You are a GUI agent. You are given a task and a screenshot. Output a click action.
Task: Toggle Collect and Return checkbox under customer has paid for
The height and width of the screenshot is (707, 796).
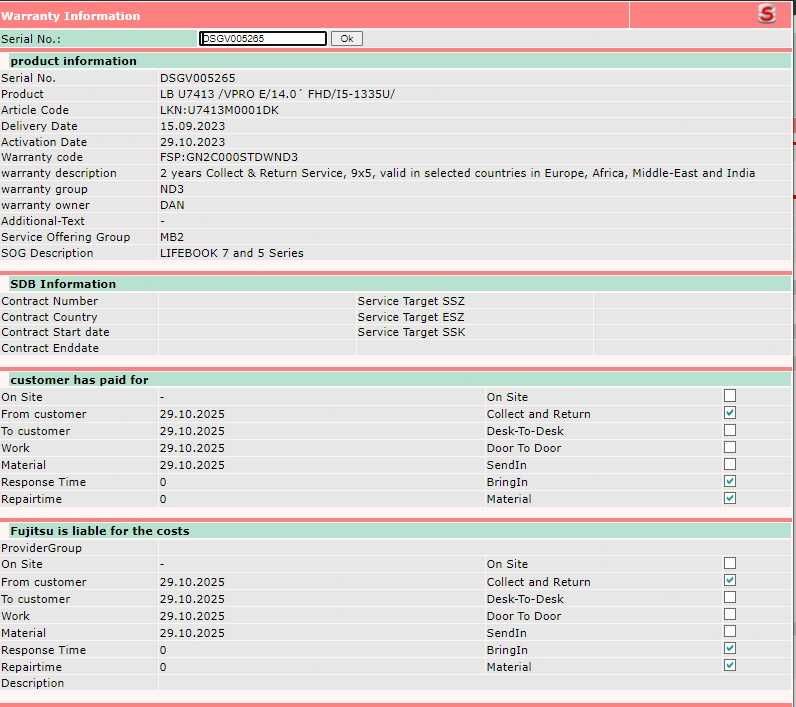click(x=729, y=413)
